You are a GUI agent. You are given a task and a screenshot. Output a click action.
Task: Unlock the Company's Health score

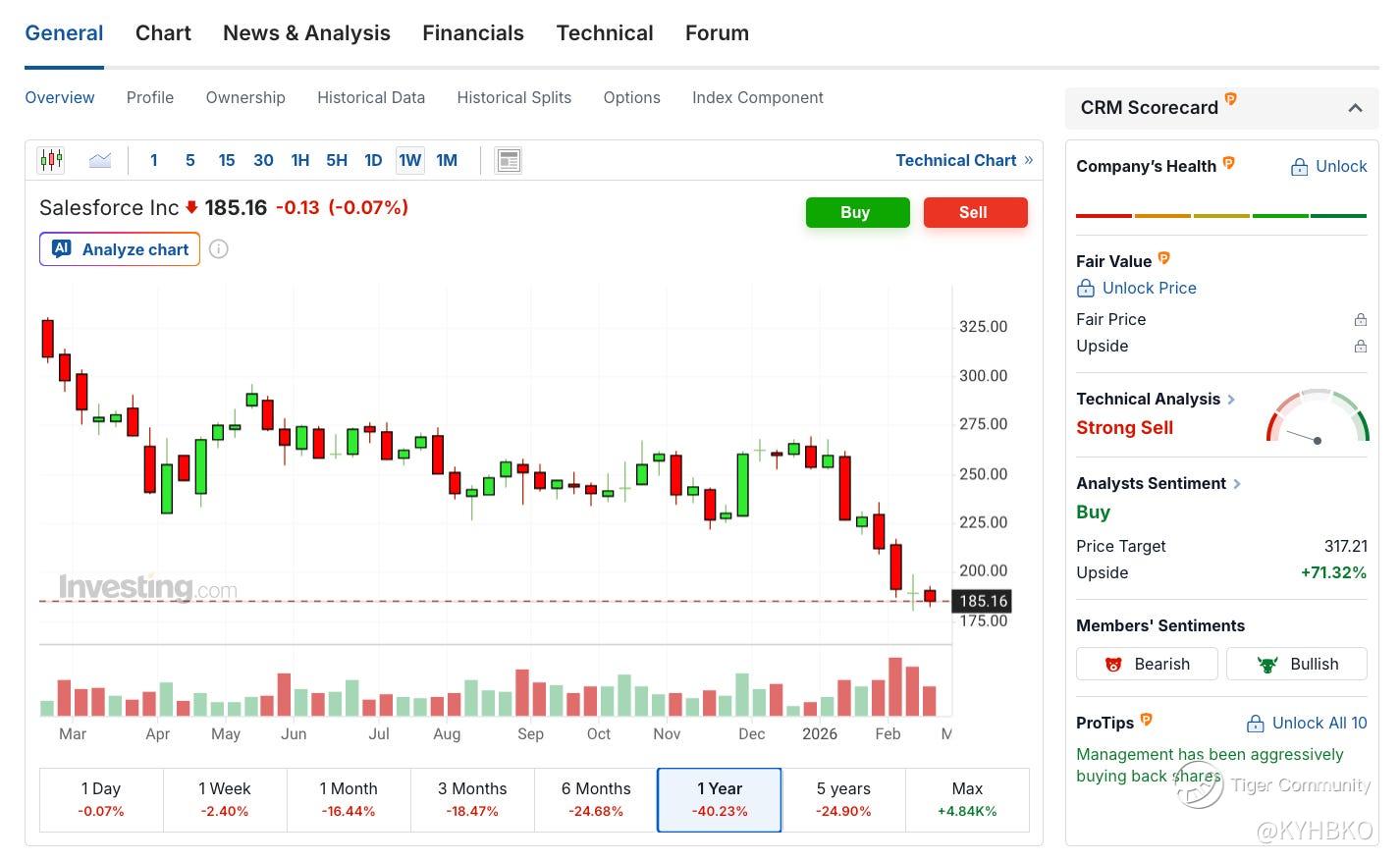tap(1328, 167)
